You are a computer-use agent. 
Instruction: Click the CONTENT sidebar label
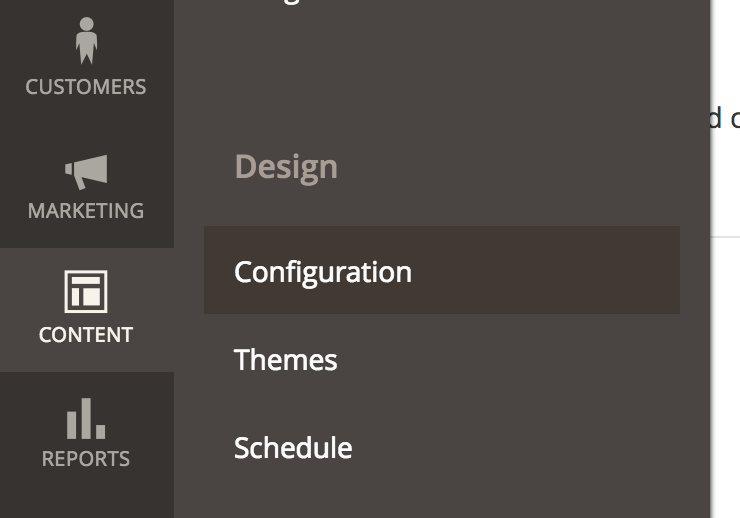(86, 335)
